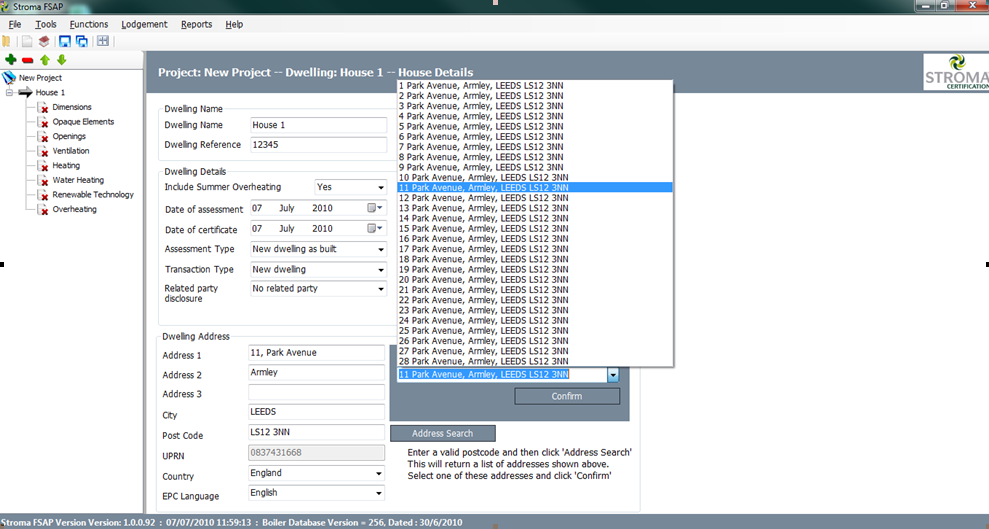Select the New Project tree root label
Image resolution: width=989 pixels, height=529 pixels.
[40, 78]
